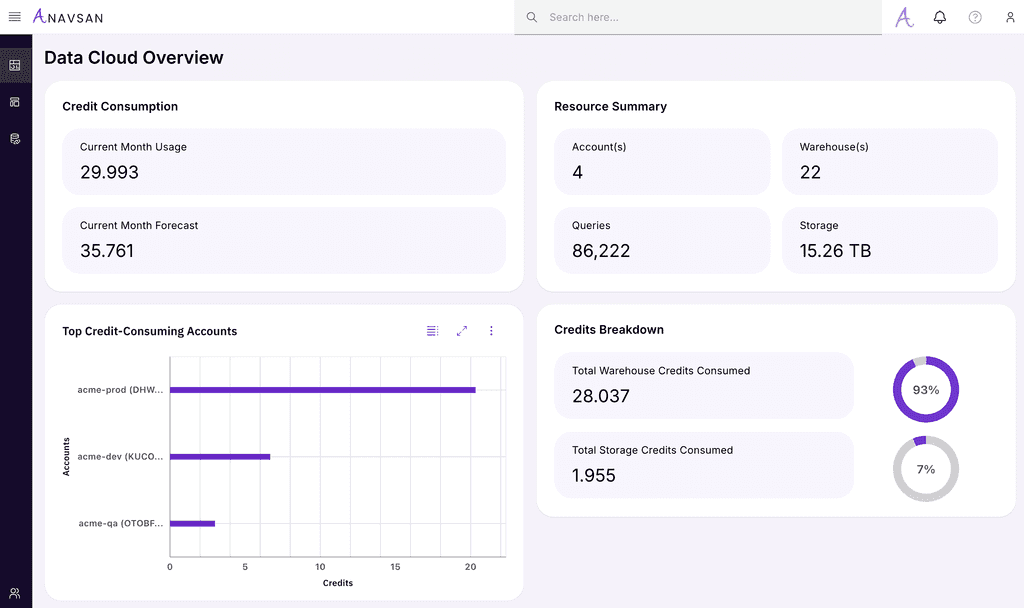
Task: Open the help question-mark icon
Action: pyautogui.click(x=975, y=17)
